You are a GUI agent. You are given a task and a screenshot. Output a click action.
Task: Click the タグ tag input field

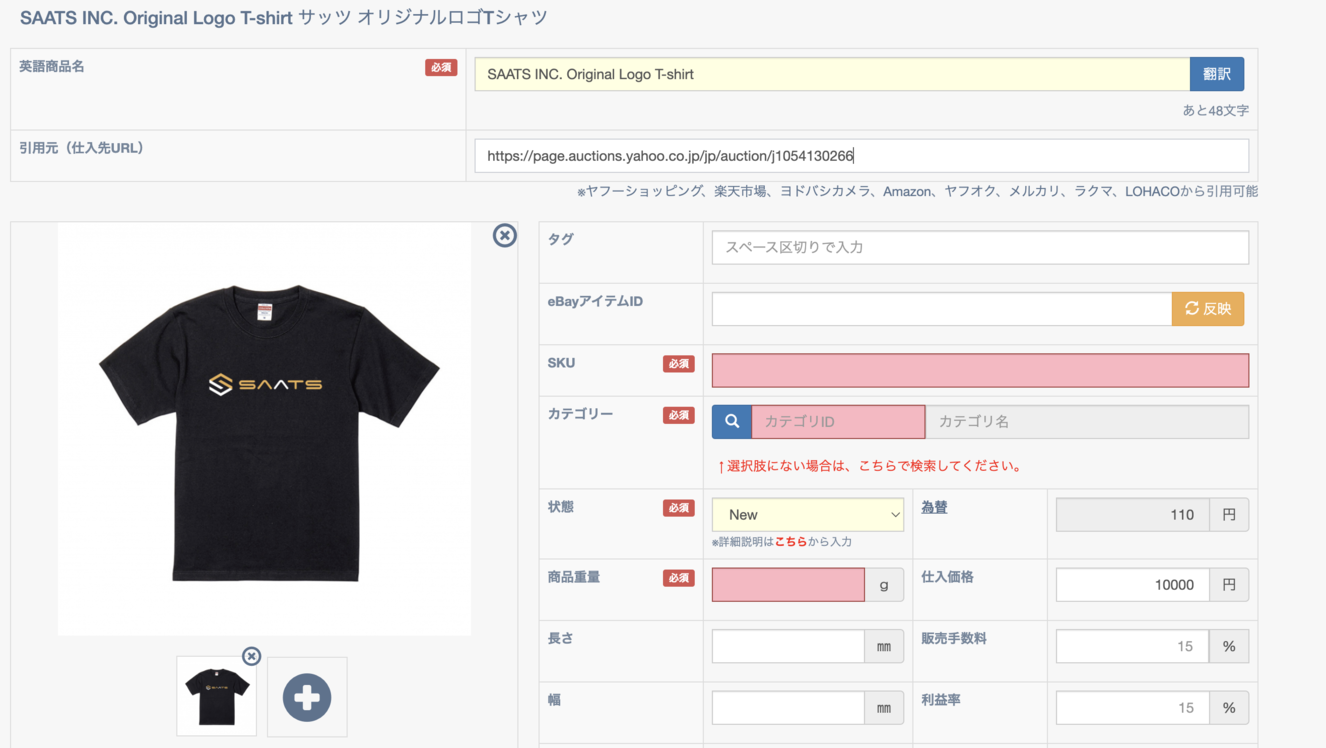[x=979, y=248]
